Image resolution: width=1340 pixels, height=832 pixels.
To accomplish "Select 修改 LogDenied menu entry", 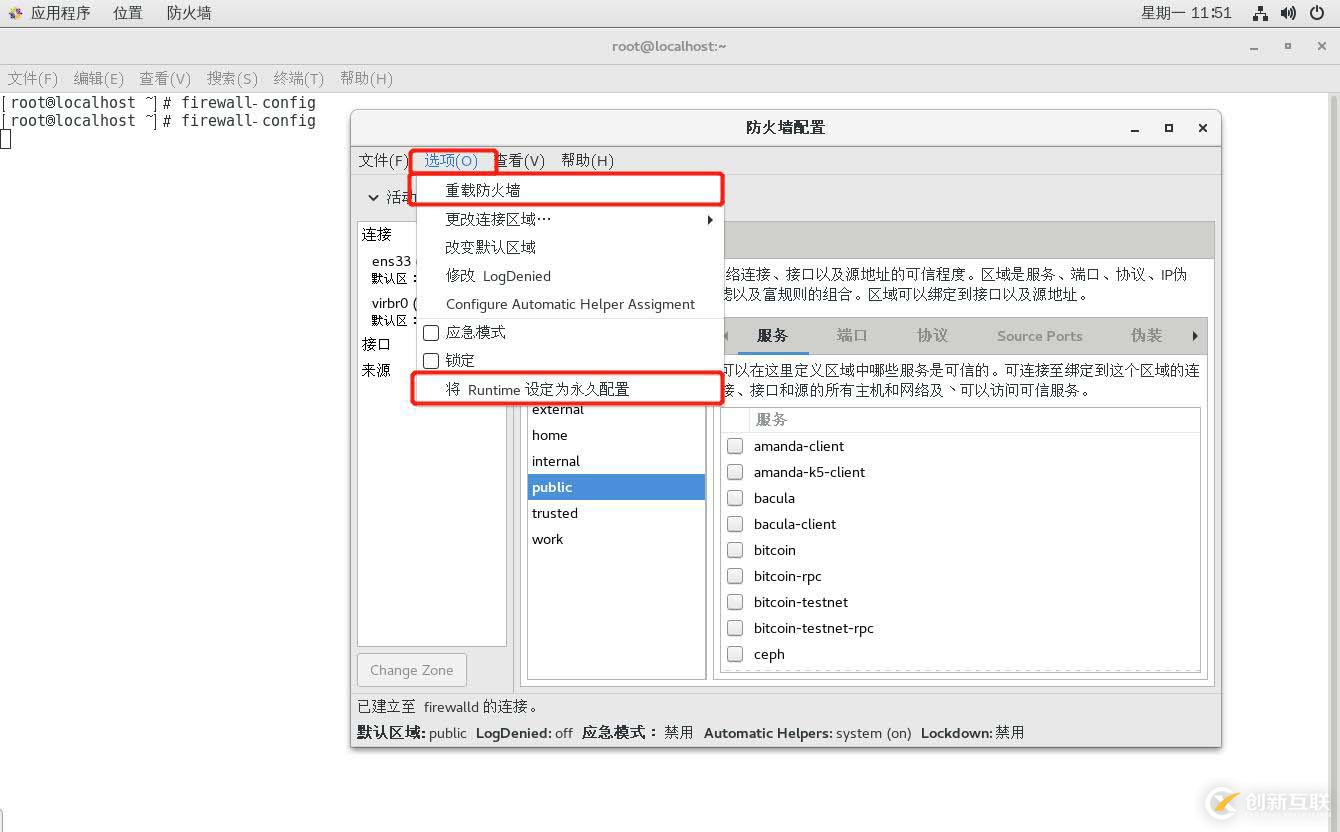I will tap(569, 276).
